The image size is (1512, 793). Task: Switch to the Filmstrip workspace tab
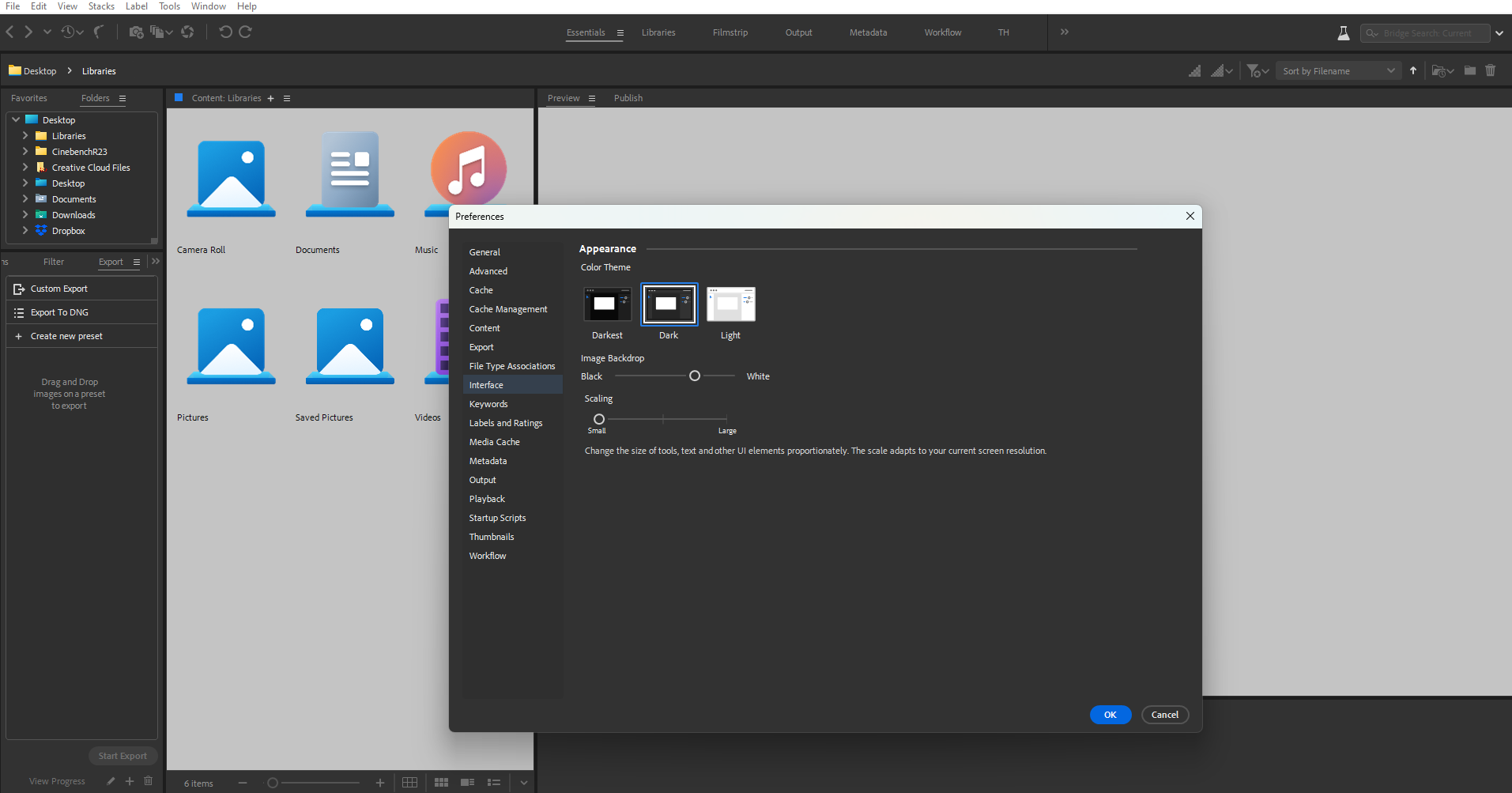tap(729, 32)
